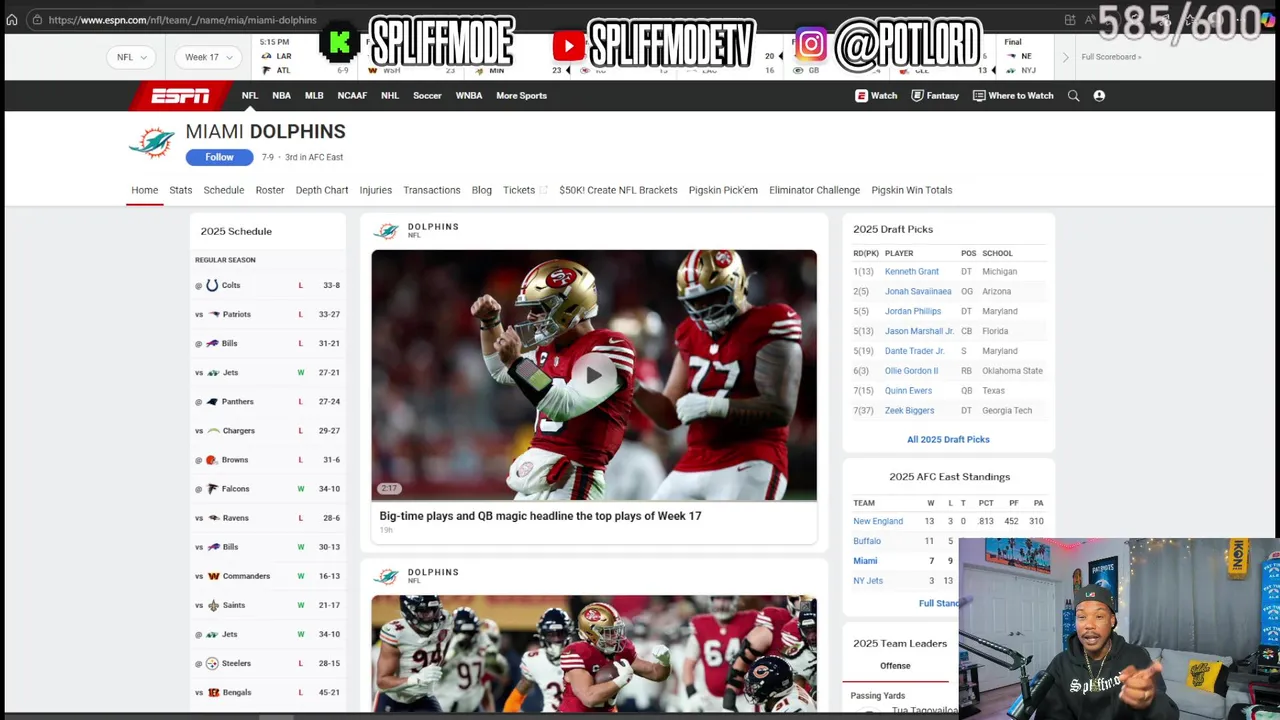Image resolution: width=1280 pixels, height=720 pixels.
Task: Open the WNBA menu item
Action: [x=469, y=96]
